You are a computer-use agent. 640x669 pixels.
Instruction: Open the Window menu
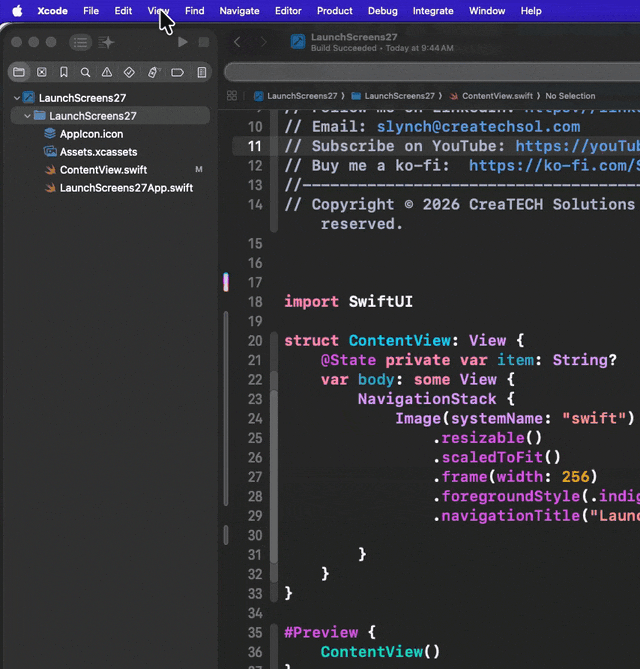pyautogui.click(x=487, y=11)
